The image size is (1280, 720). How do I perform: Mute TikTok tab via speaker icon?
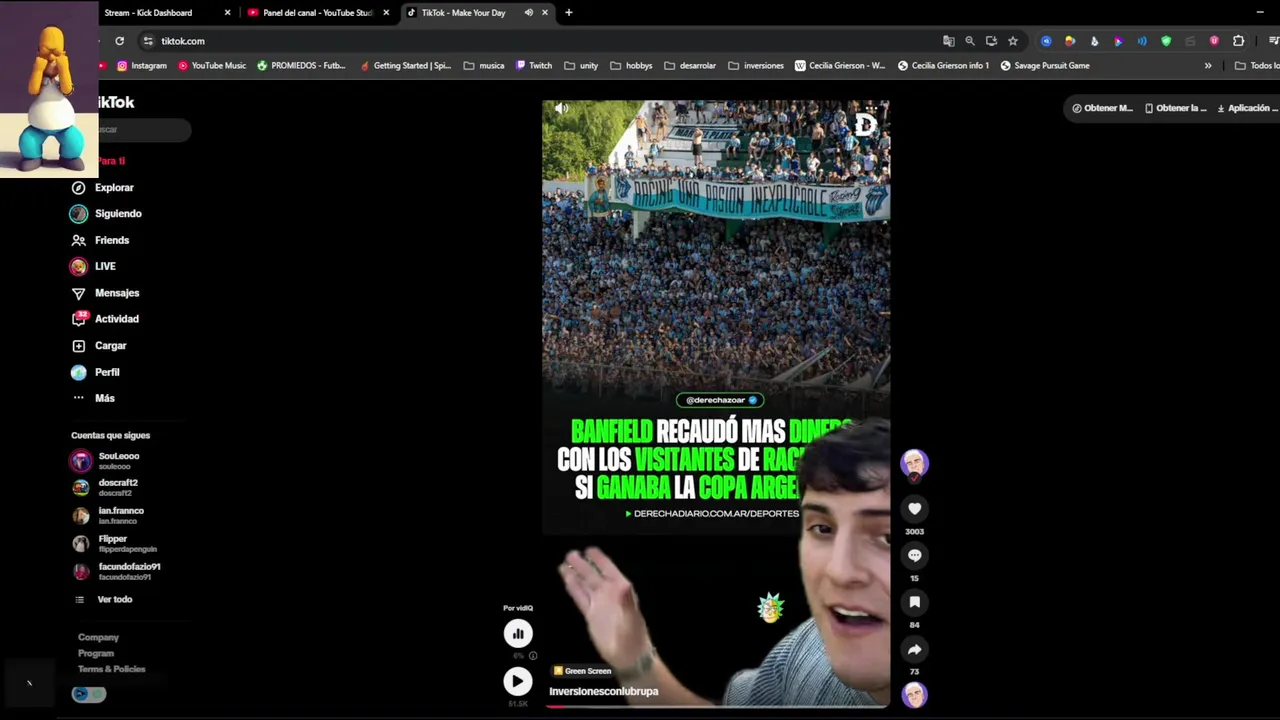528,13
